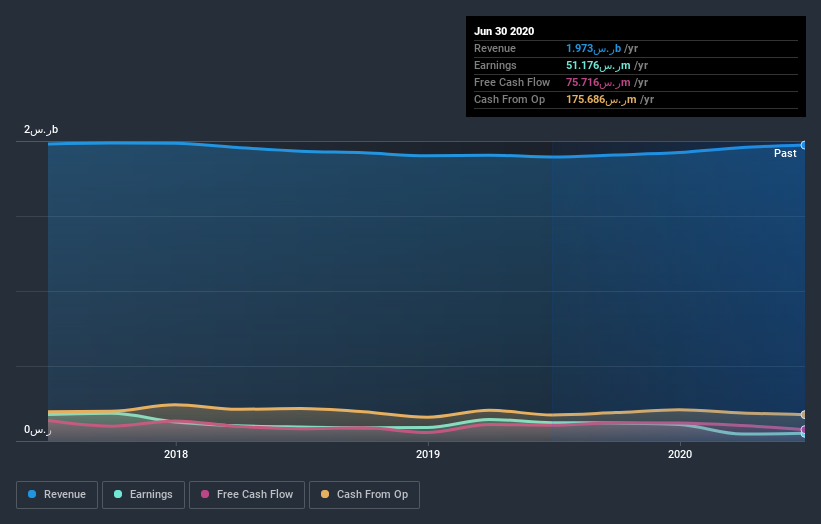Click the blue Revenue legend dot

tap(32, 494)
